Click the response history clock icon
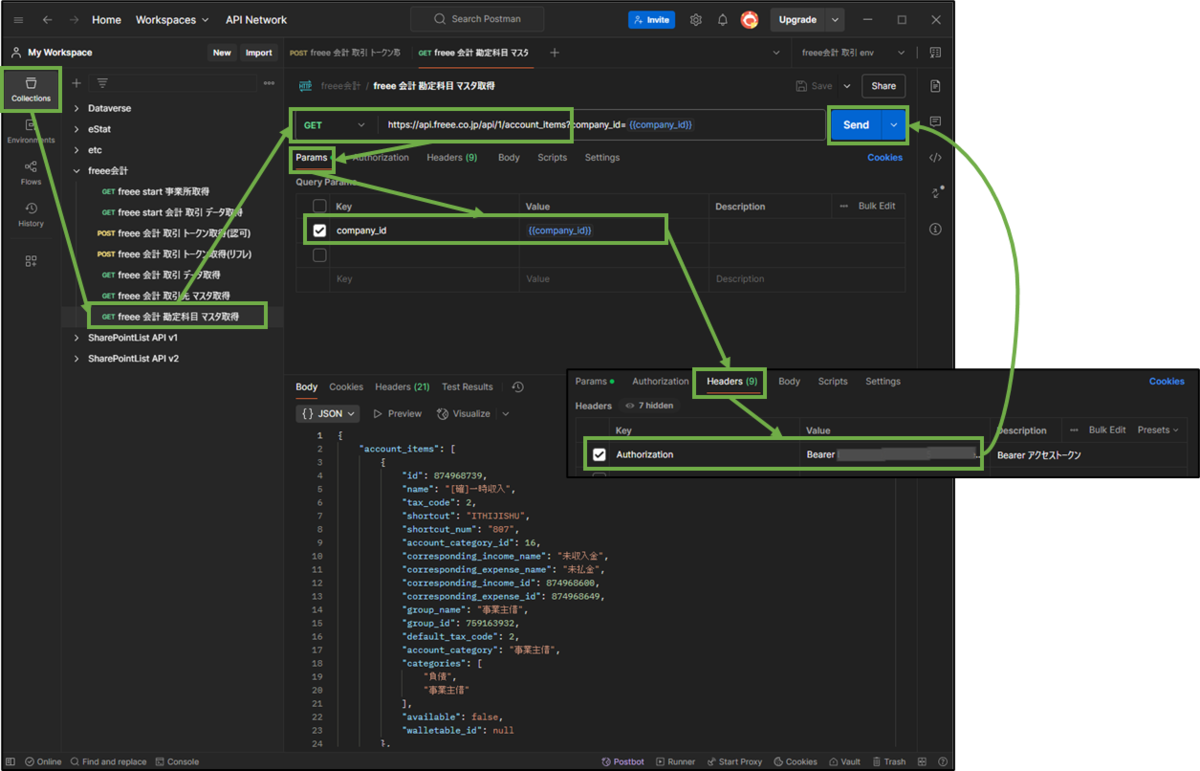The image size is (1200, 771). pos(517,387)
